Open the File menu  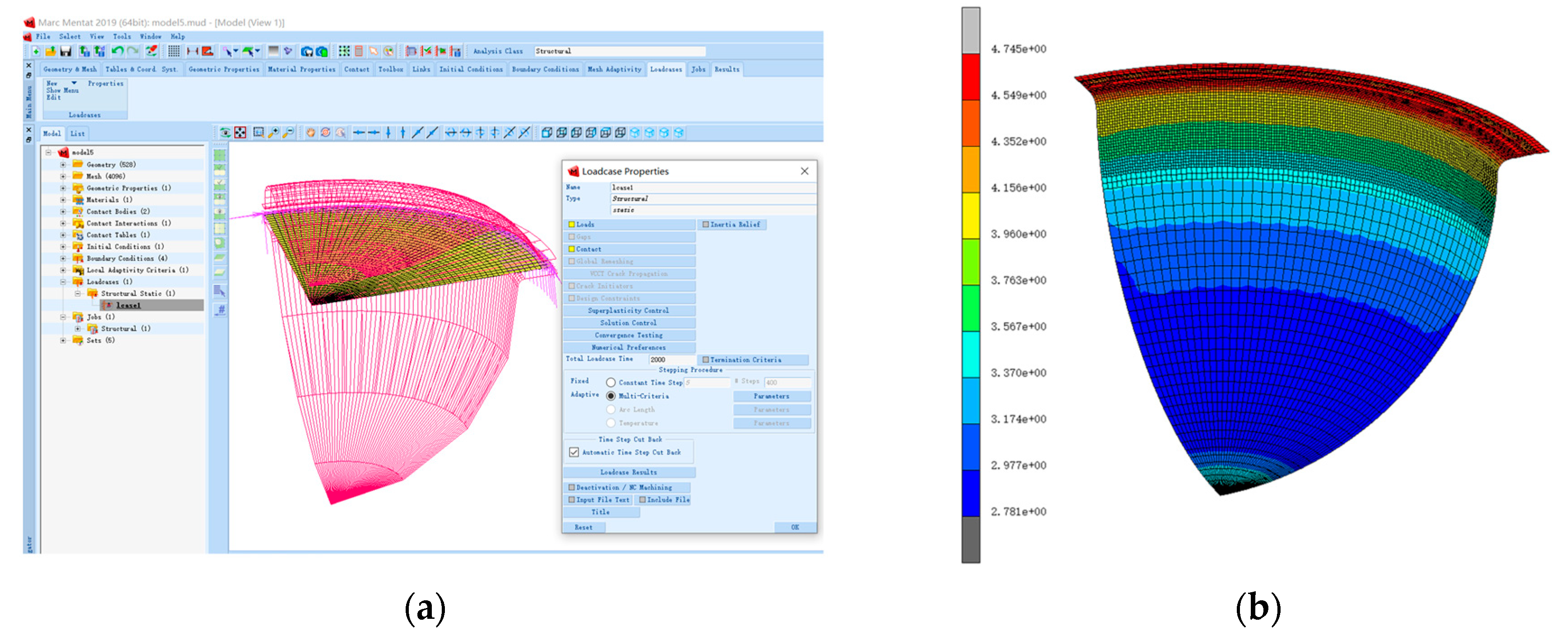[42, 37]
